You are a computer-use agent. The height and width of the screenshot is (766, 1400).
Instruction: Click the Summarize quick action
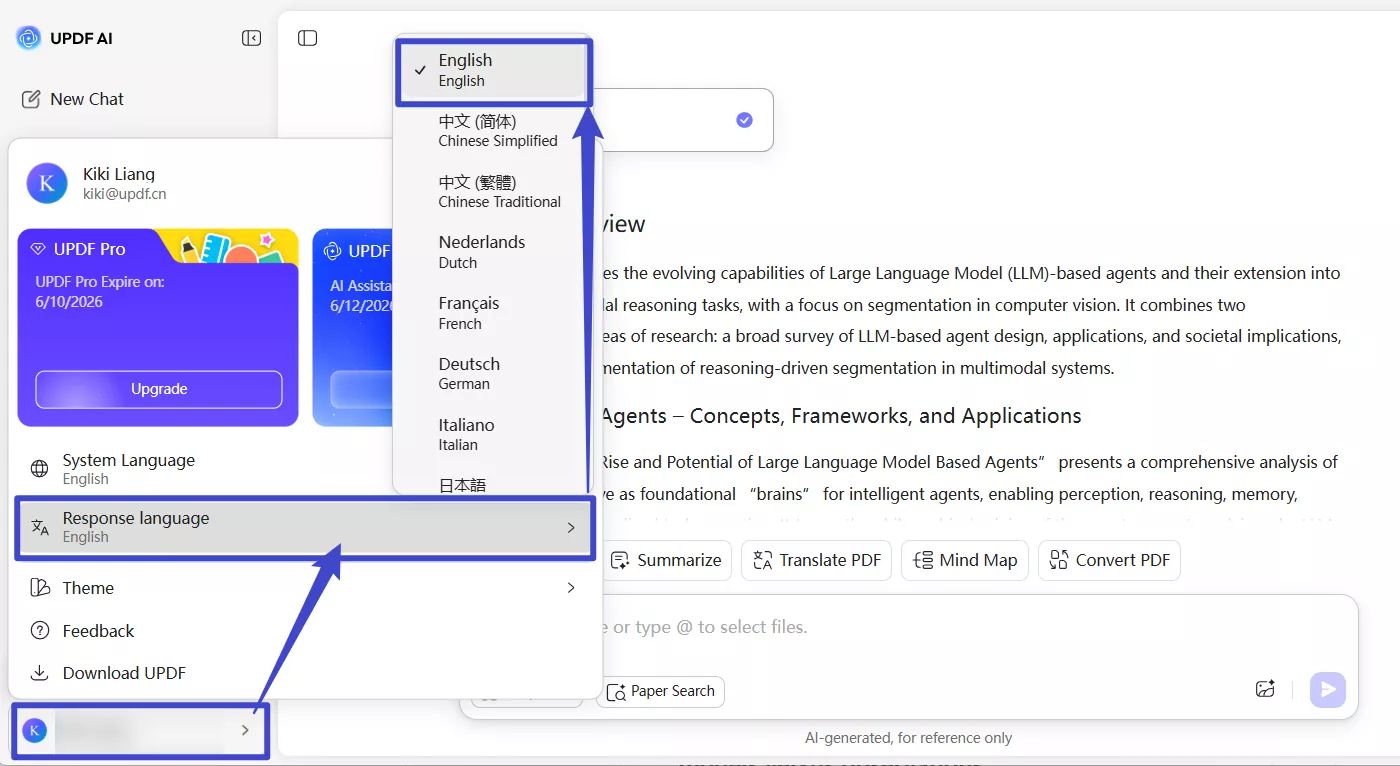pyautogui.click(x=666, y=560)
